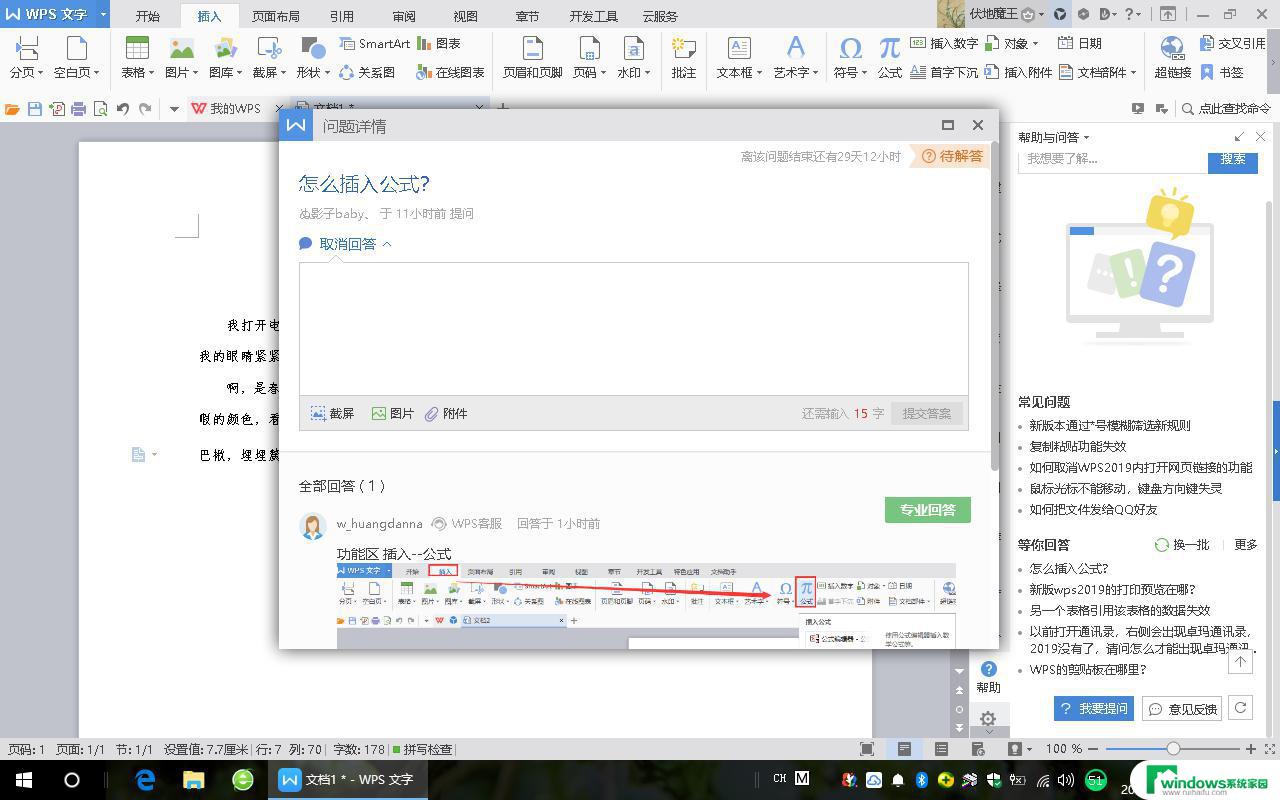Image resolution: width=1280 pixels, height=800 pixels.
Task: Click the Date (日期) icon
Action: coord(1080,44)
